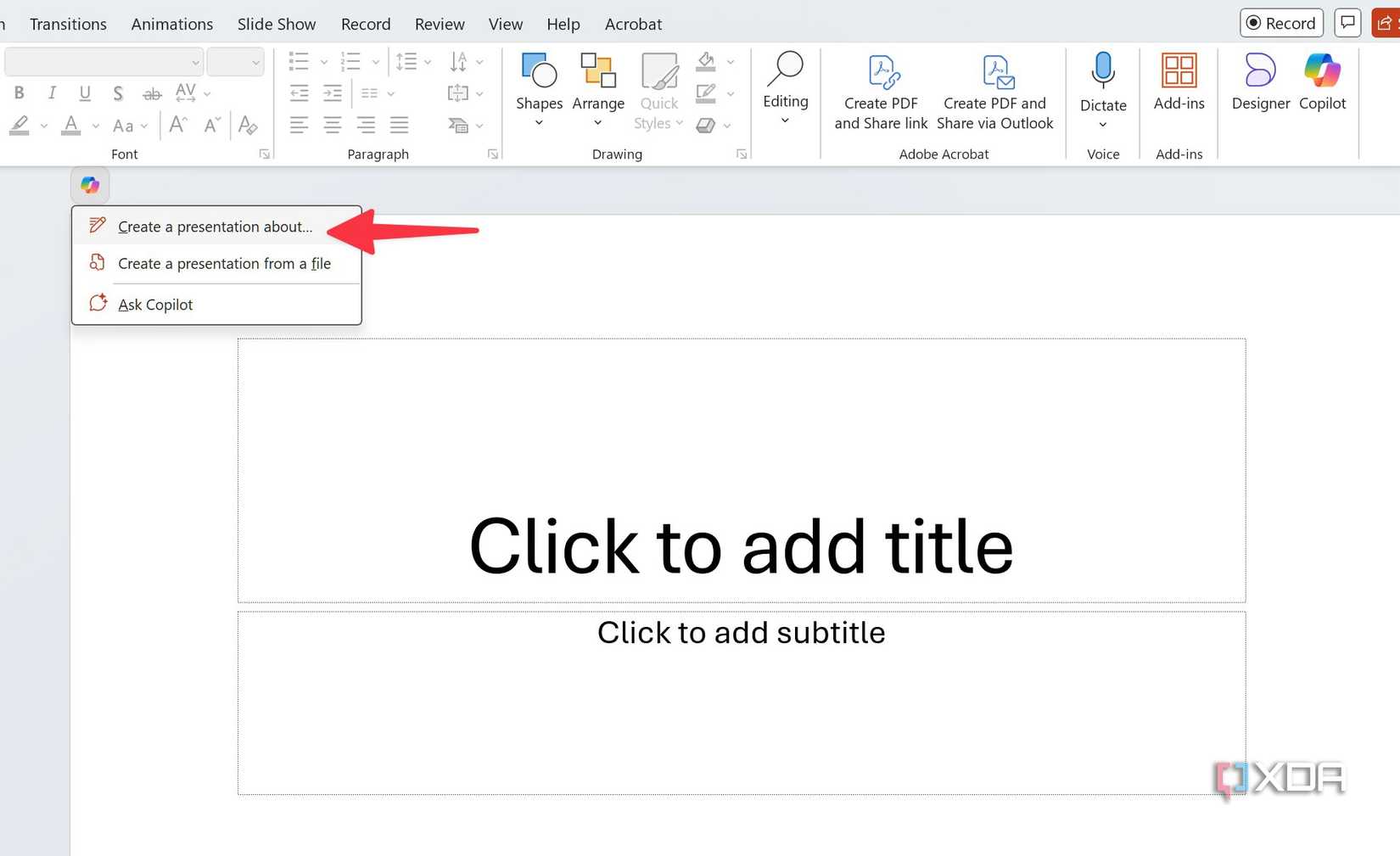The image size is (1400, 856).
Task: Switch to the Transitions tab
Action: (67, 24)
